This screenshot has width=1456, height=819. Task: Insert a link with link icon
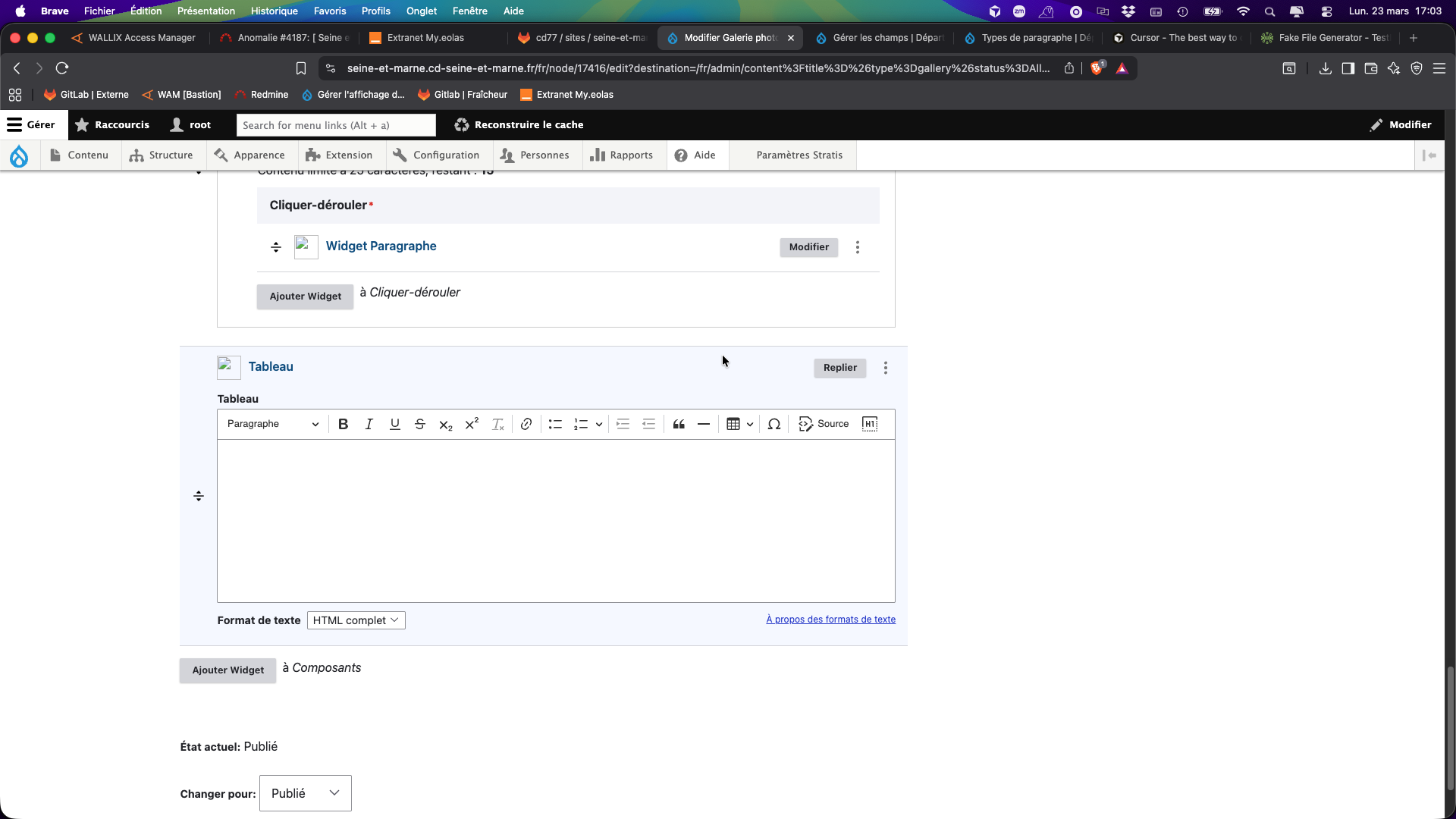pos(526,425)
